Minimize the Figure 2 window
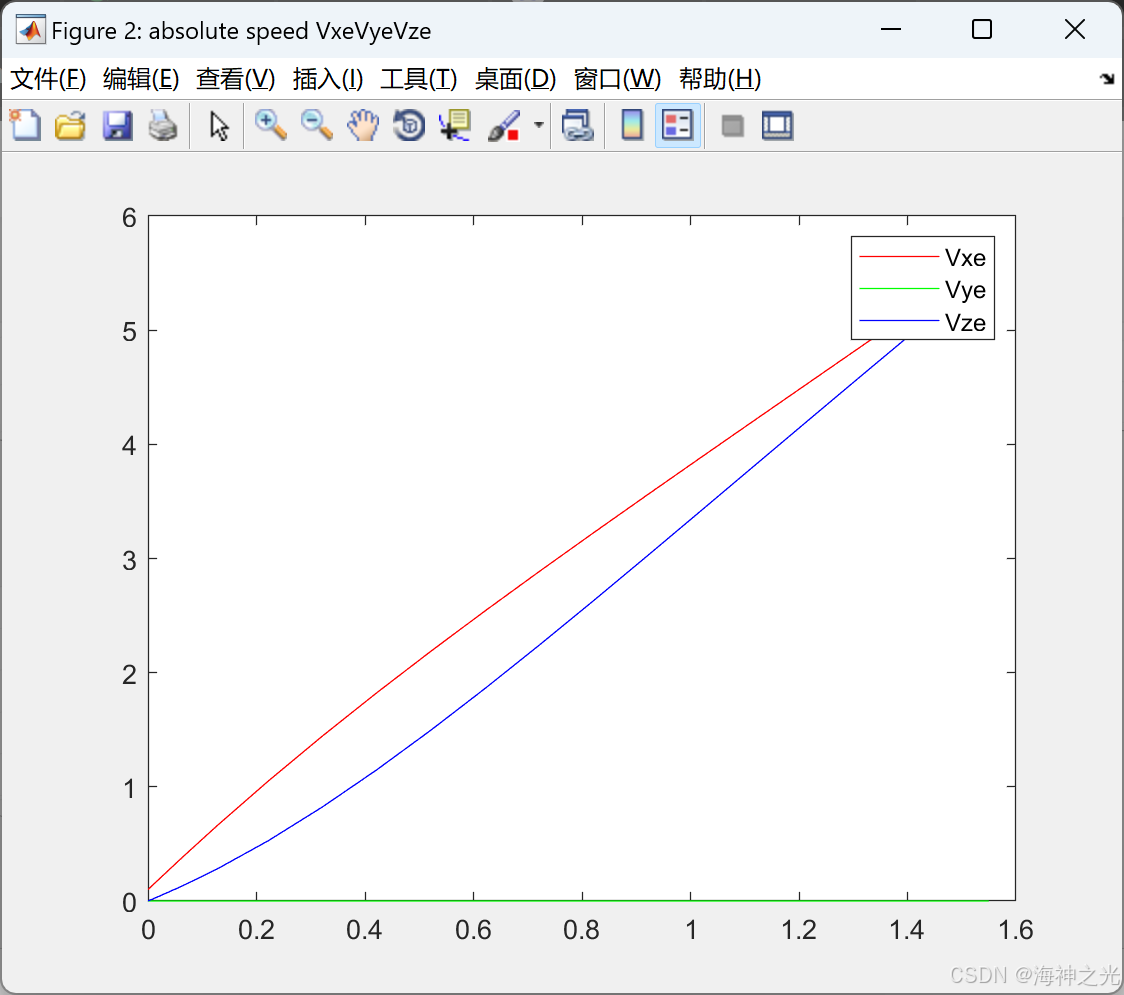 [891, 29]
